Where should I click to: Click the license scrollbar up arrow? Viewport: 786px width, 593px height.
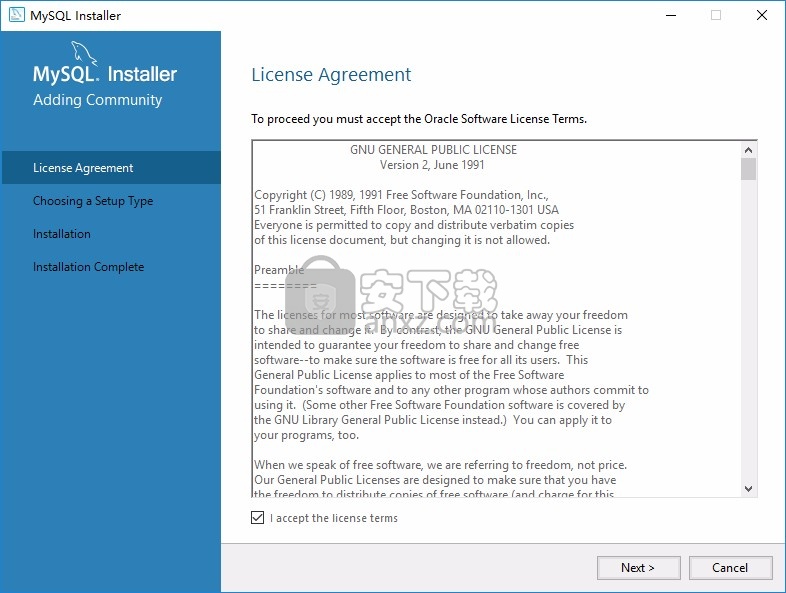(748, 150)
